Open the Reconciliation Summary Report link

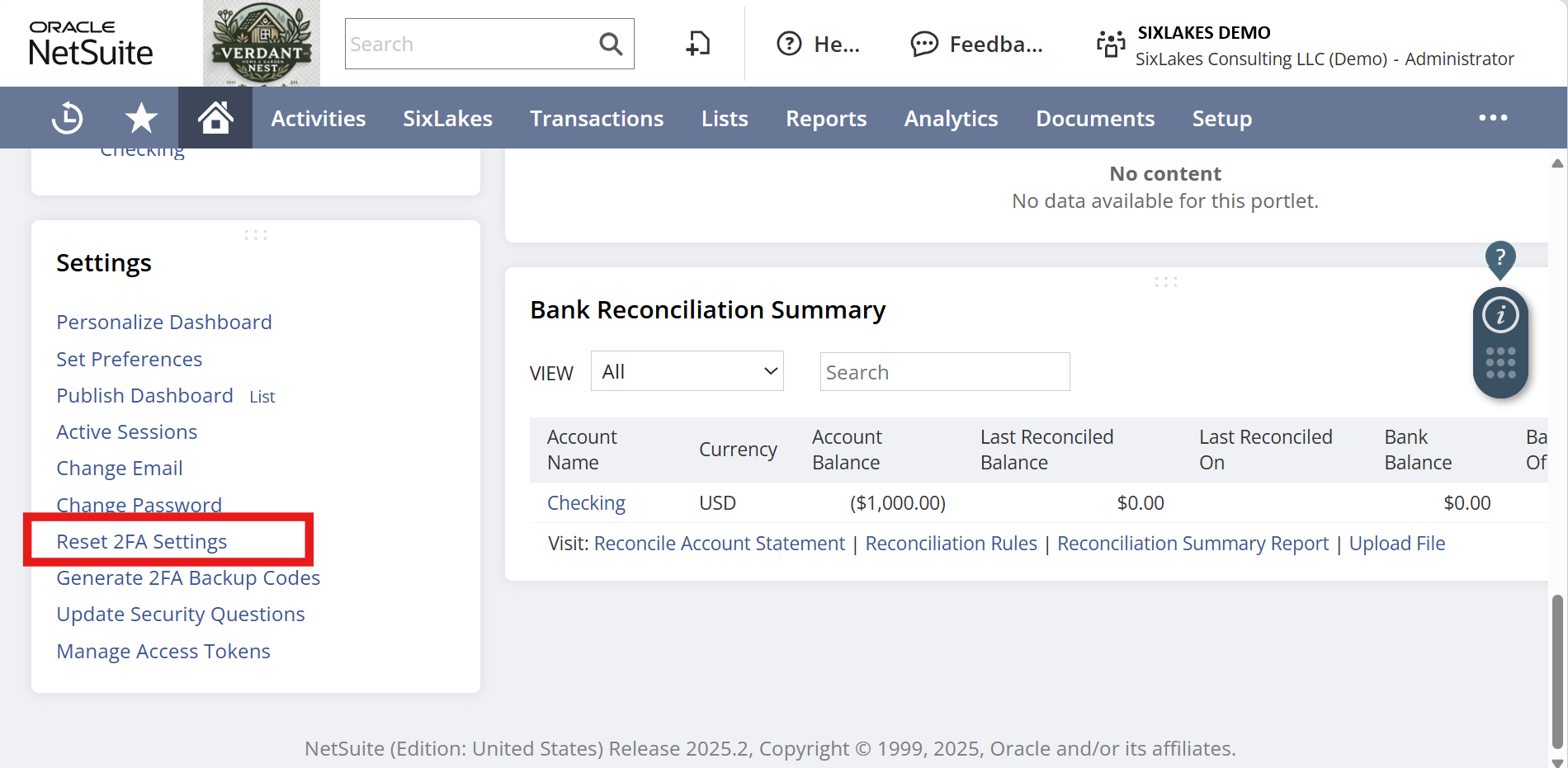(x=1192, y=543)
